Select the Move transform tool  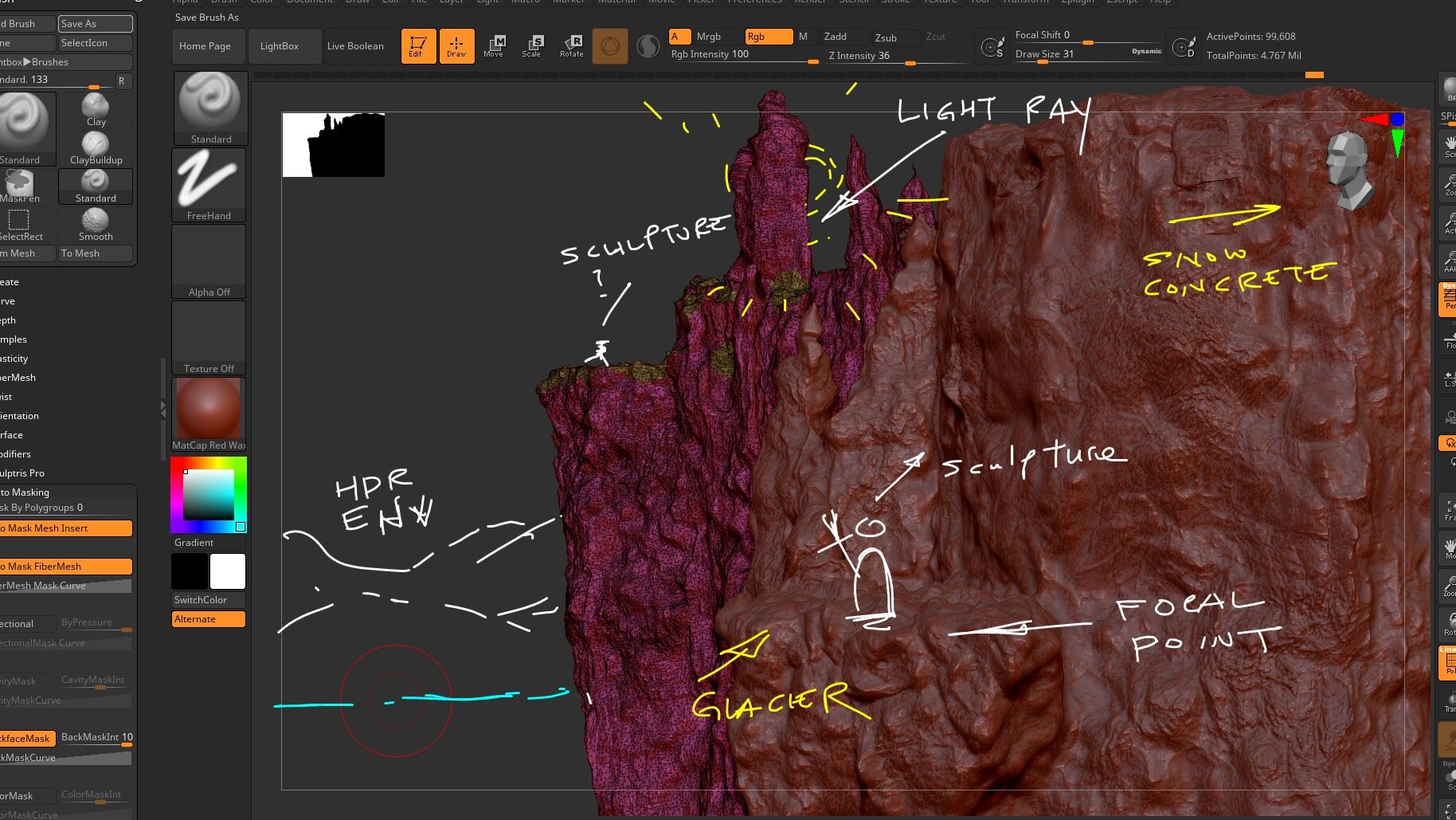click(x=494, y=45)
